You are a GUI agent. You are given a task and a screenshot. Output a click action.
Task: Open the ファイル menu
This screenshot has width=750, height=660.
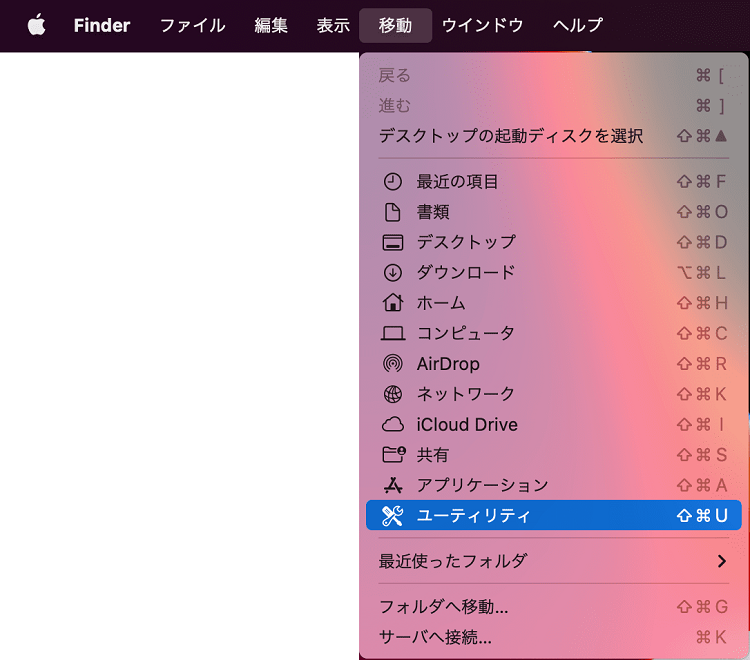(x=192, y=25)
